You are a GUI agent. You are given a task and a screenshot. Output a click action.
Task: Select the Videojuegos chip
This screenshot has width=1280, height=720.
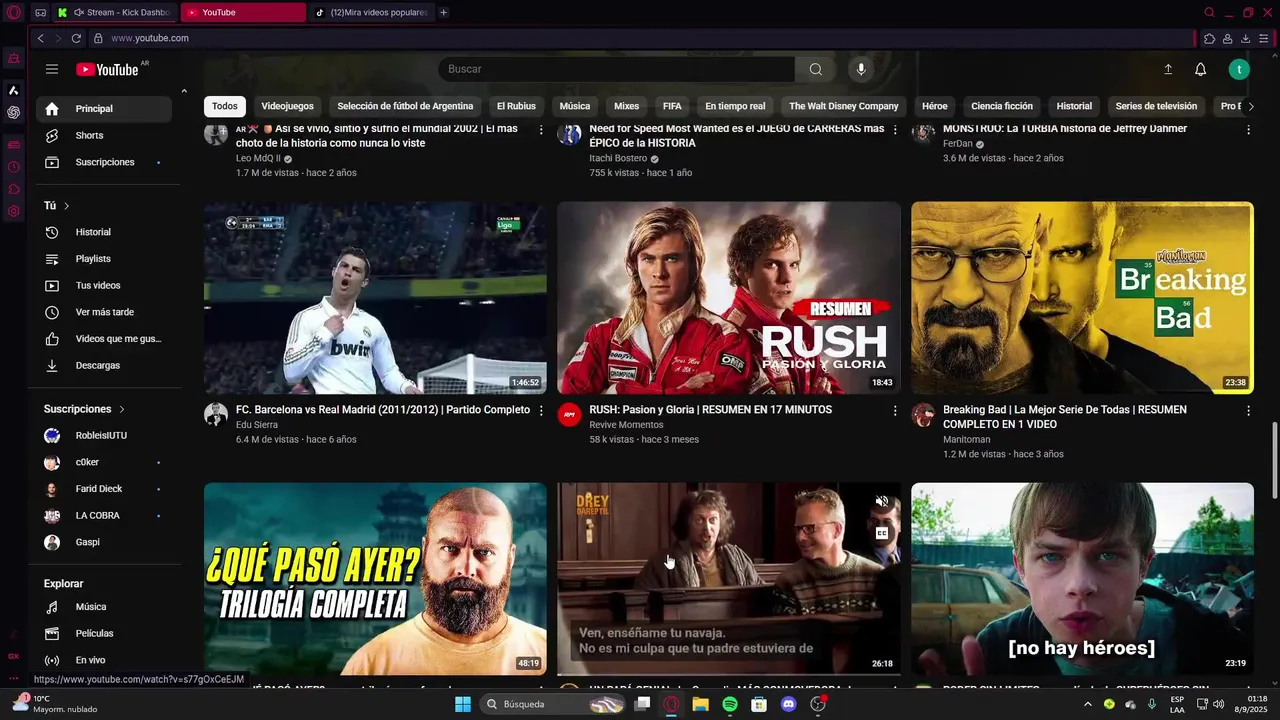coord(287,106)
